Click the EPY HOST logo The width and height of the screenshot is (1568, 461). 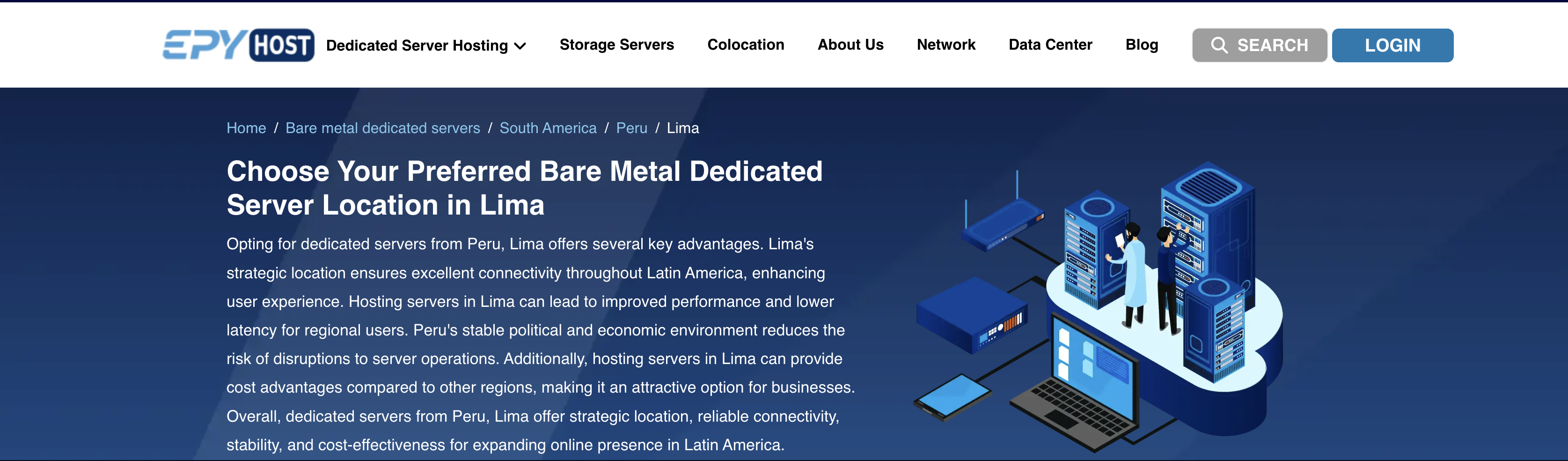point(239,45)
